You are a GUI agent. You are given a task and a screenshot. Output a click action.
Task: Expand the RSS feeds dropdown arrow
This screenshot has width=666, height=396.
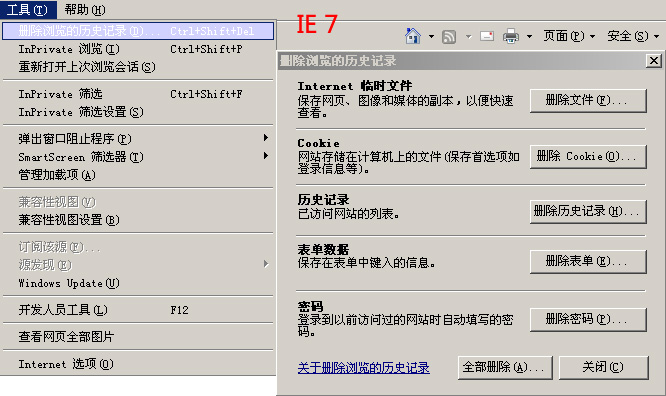point(468,37)
